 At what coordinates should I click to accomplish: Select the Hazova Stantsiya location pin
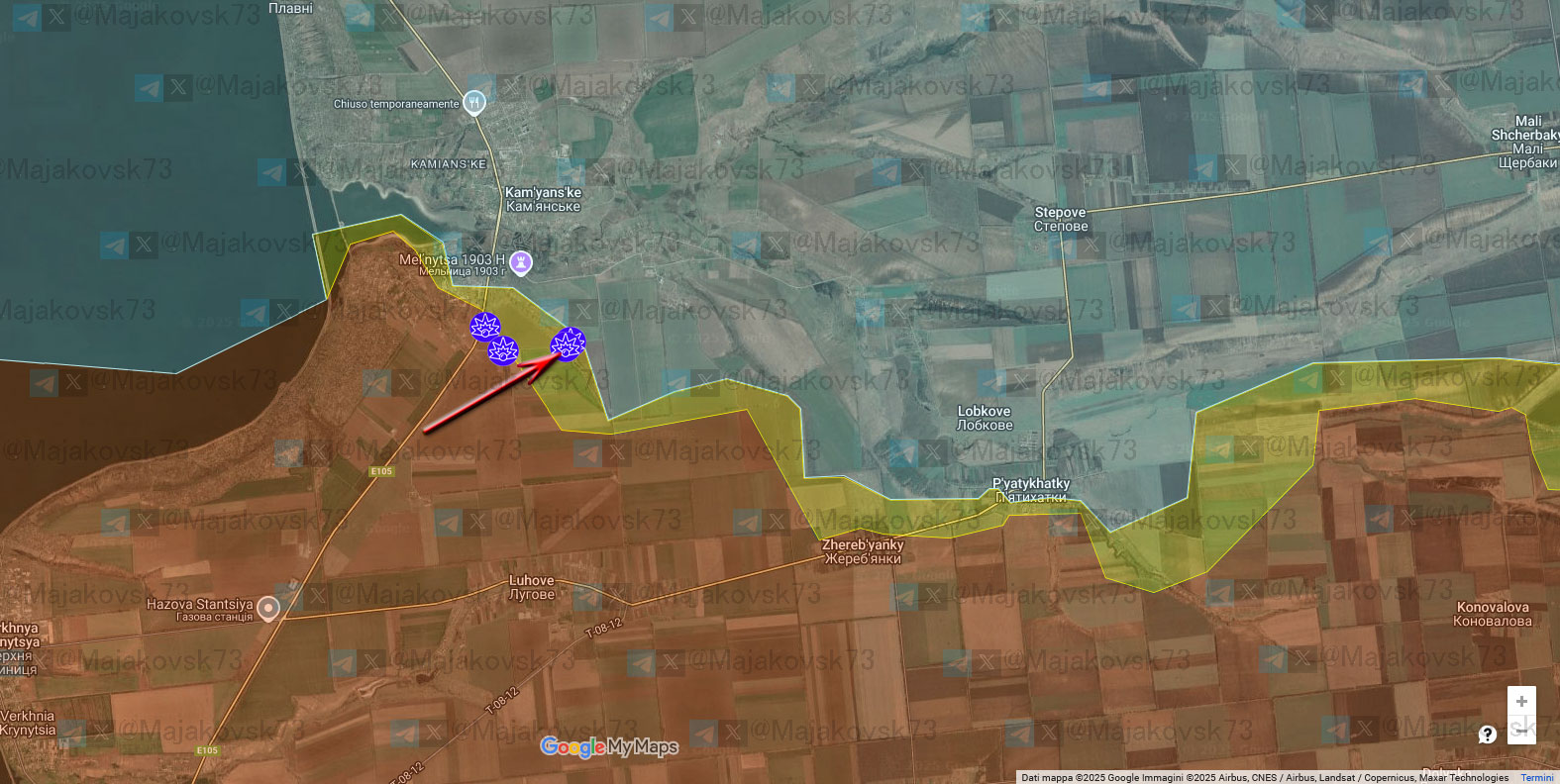(x=268, y=607)
